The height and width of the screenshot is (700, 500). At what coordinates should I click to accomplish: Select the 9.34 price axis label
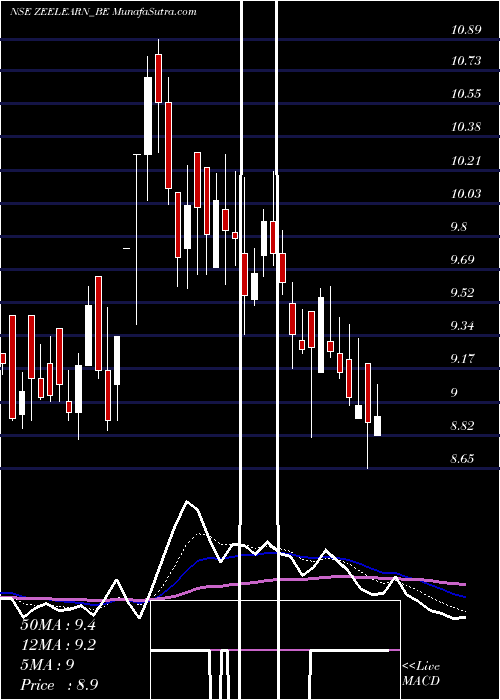[x=462, y=326]
